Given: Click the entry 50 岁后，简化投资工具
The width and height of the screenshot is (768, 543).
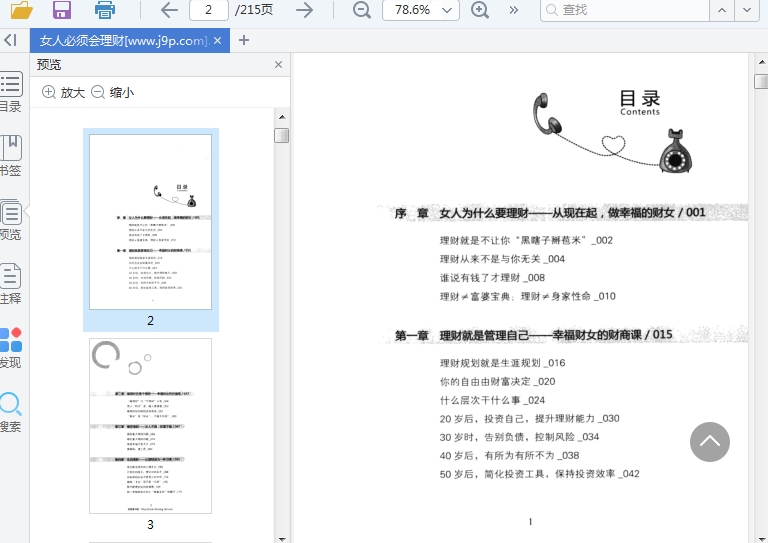Looking at the screenshot, I should tap(539, 474).
